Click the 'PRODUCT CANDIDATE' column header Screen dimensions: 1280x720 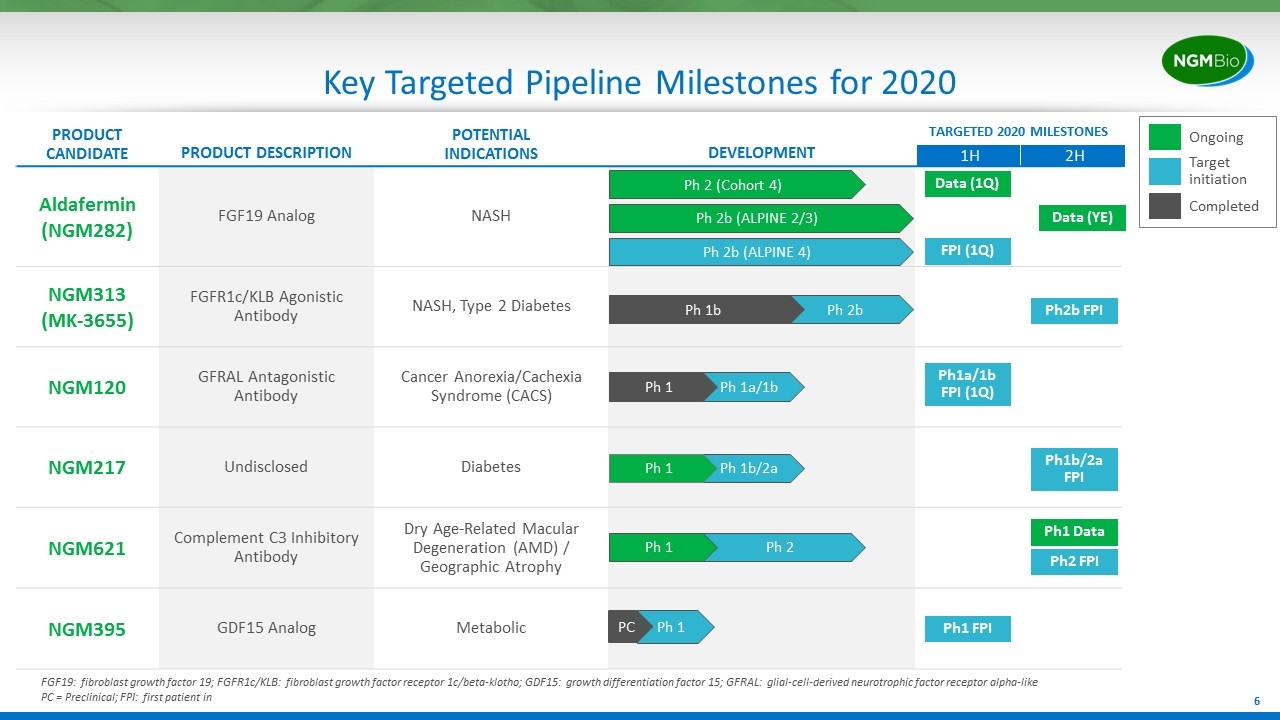pos(87,144)
